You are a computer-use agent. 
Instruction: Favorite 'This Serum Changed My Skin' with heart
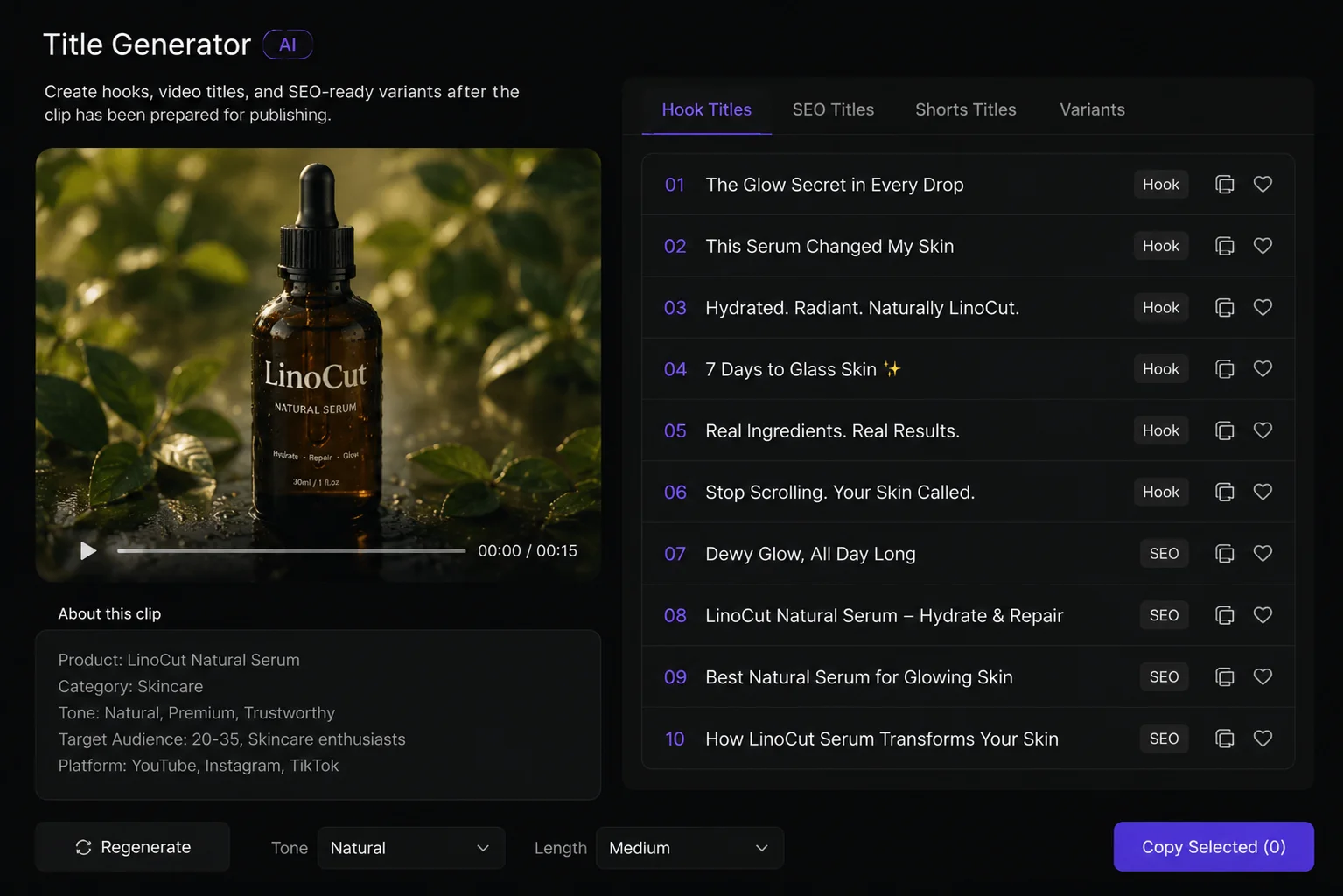[x=1263, y=246]
